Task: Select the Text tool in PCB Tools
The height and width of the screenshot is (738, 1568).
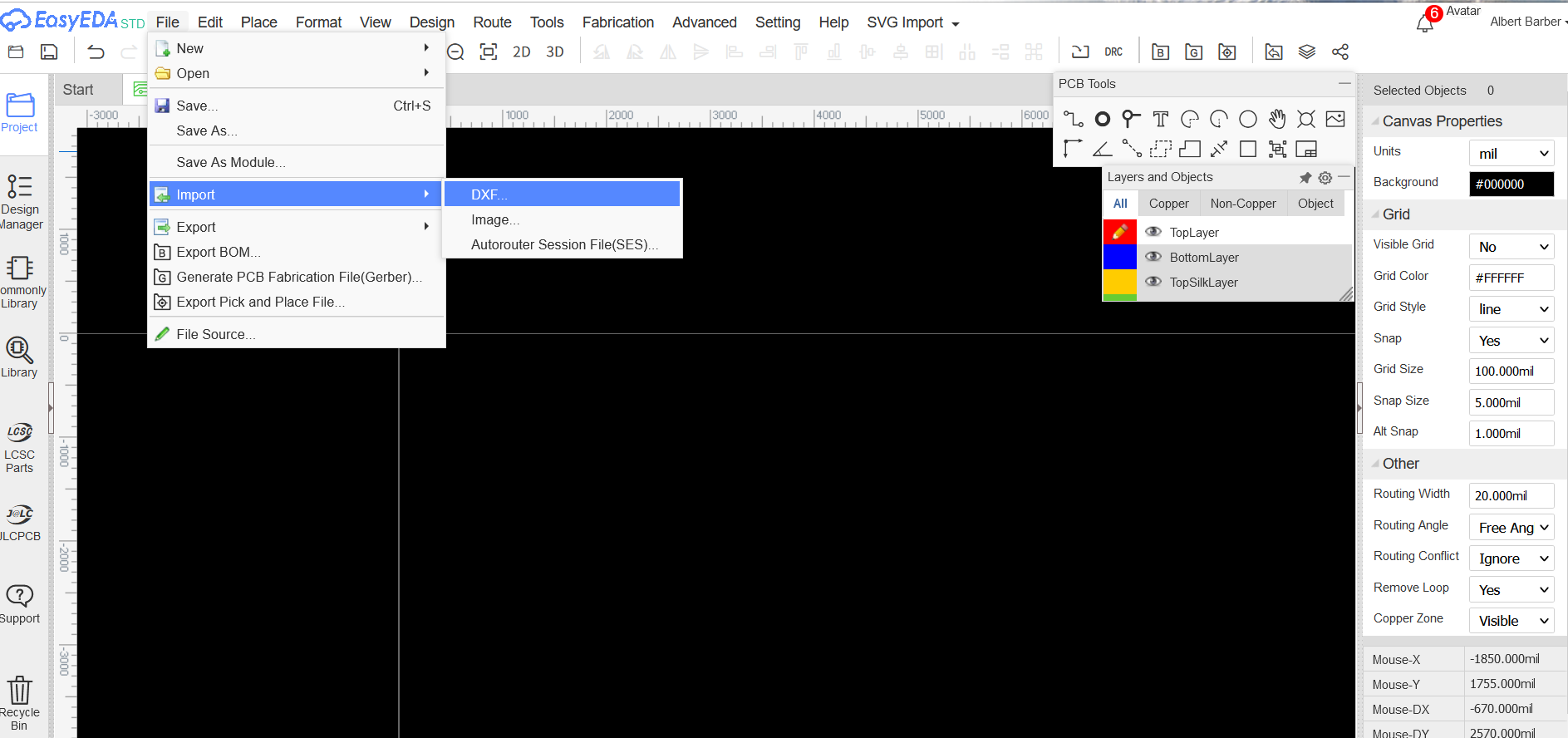Action: tap(1160, 119)
